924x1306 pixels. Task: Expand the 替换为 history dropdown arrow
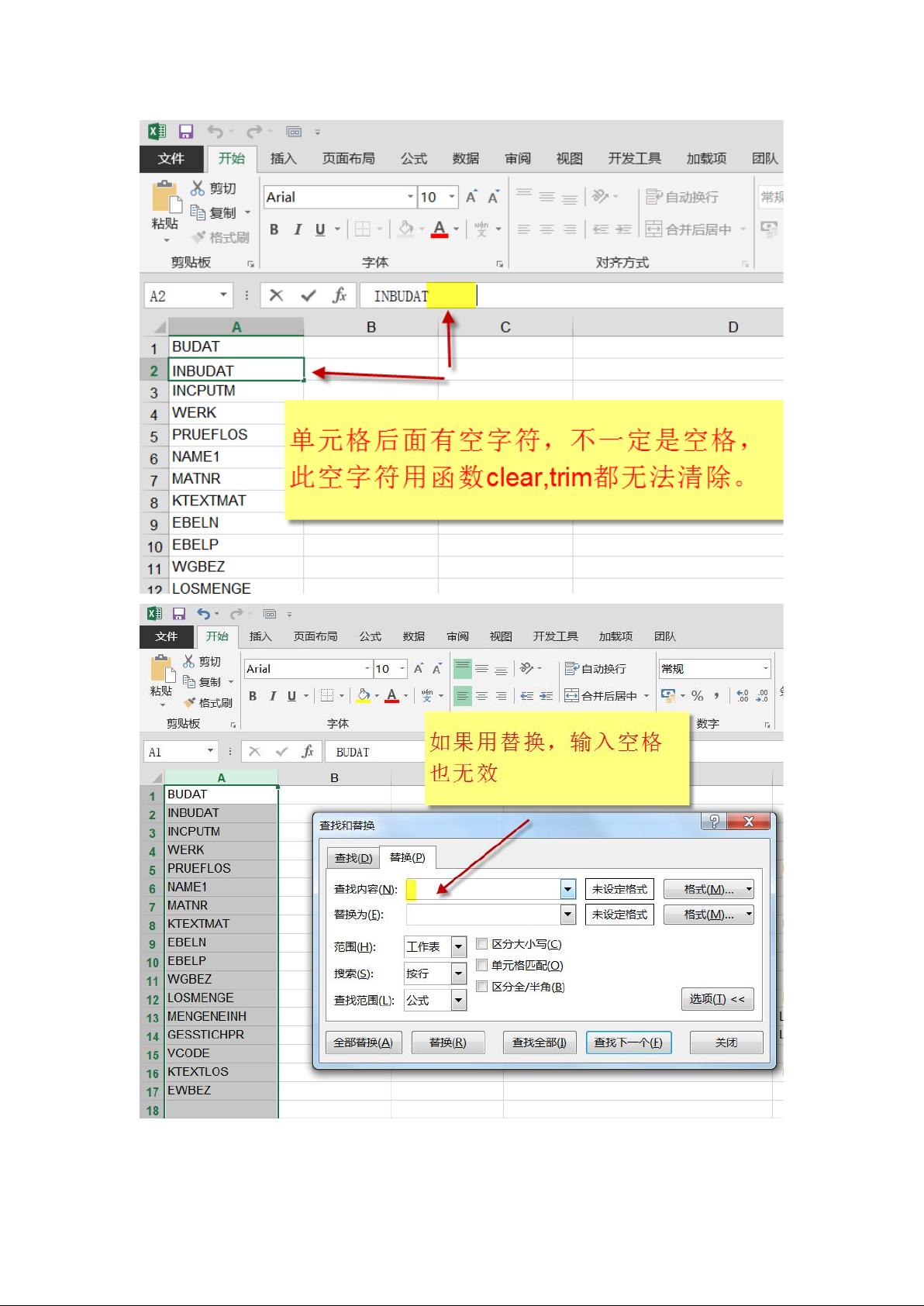click(568, 915)
